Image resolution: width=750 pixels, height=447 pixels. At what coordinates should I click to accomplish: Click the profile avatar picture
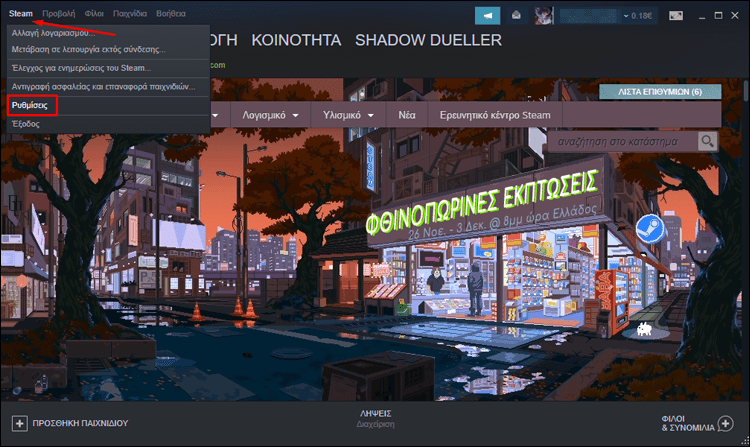(544, 16)
